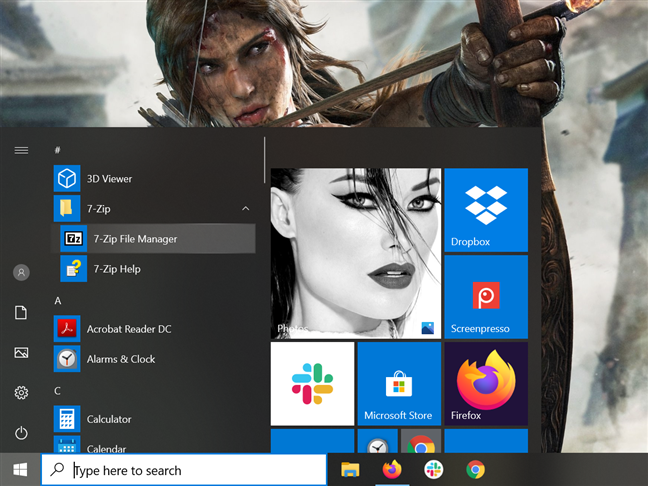The height and width of the screenshot is (486, 648).
Task: Open the Chrome tile at bottom
Action: pyautogui.click(x=421, y=441)
